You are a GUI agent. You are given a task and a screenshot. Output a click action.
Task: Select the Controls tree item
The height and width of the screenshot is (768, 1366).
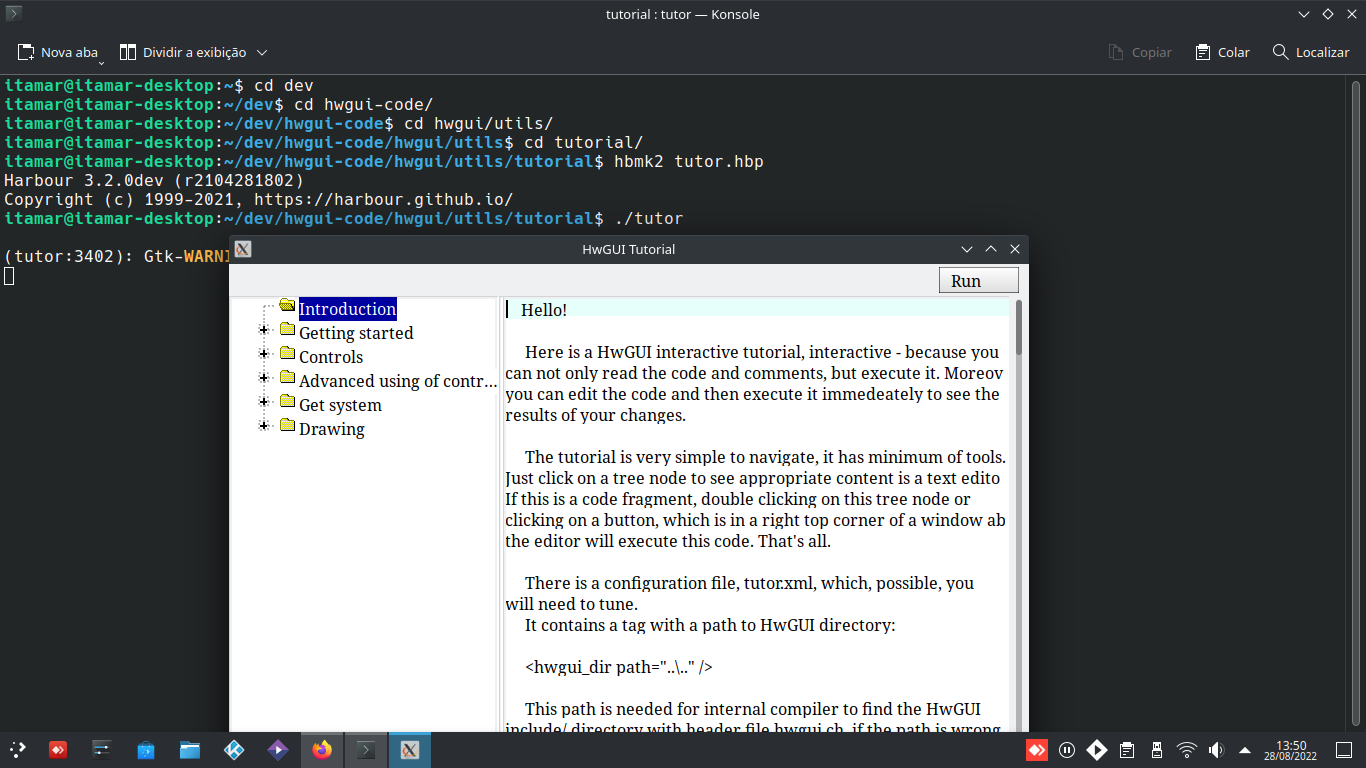(x=330, y=357)
